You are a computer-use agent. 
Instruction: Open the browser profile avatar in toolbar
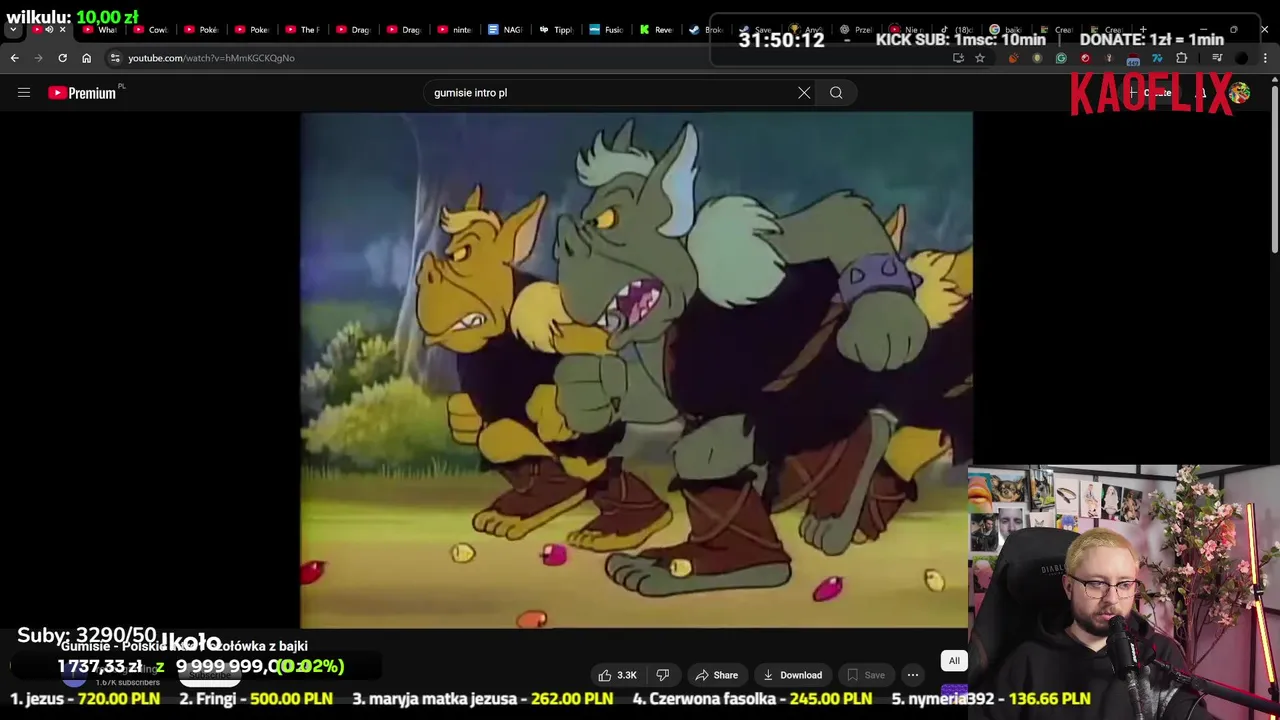tap(1241, 58)
